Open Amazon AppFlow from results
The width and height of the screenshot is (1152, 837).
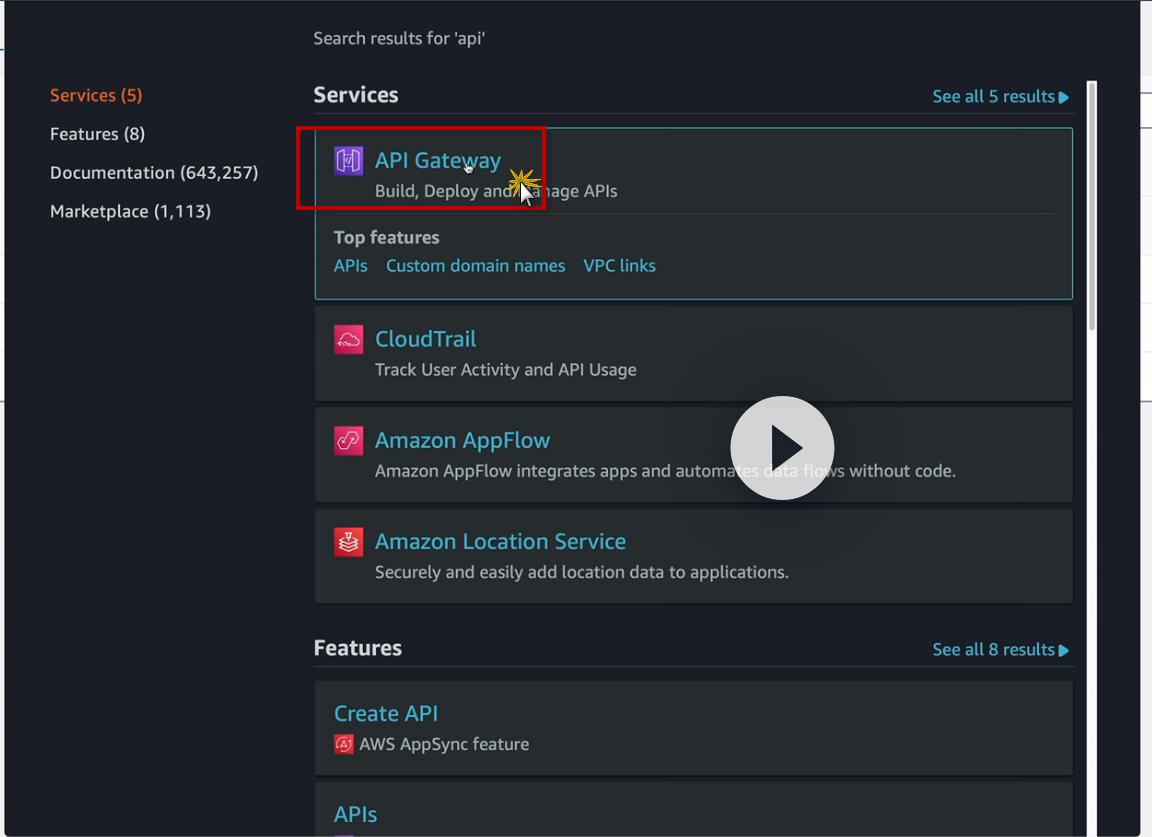pyautogui.click(x=462, y=440)
